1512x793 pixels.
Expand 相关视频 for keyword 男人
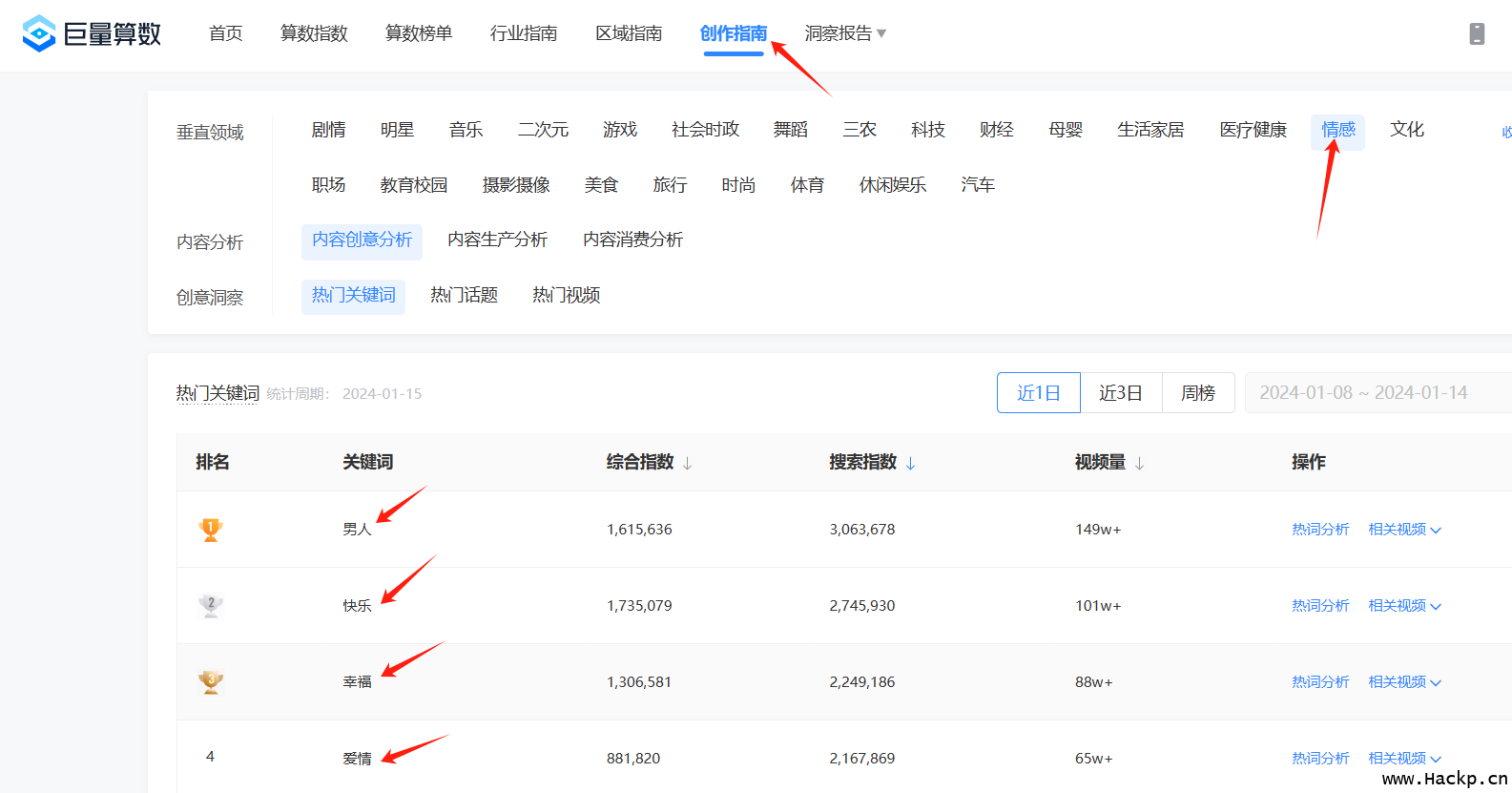point(1404,530)
